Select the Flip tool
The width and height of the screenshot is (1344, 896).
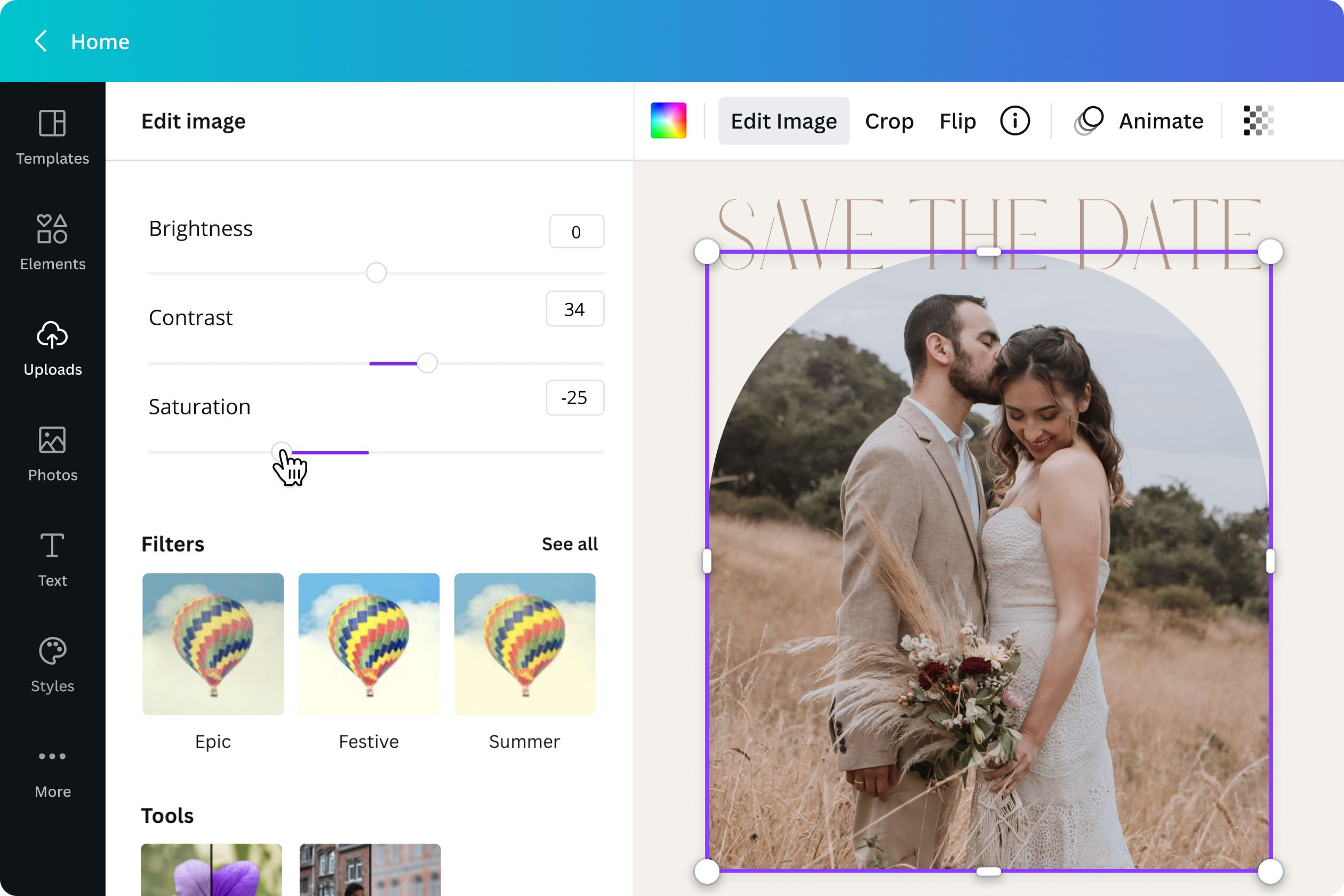(957, 121)
